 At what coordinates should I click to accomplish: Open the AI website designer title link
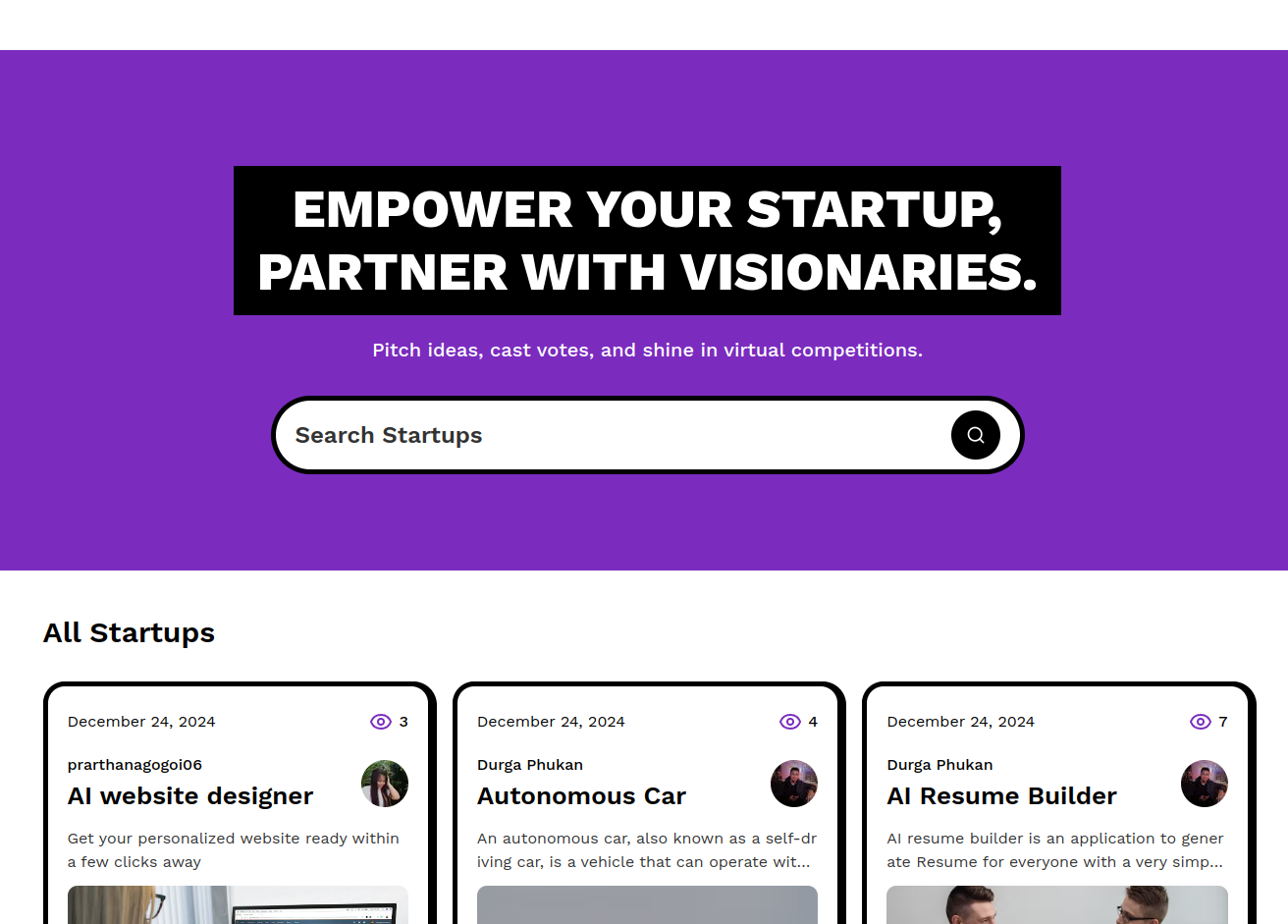click(x=190, y=796)
